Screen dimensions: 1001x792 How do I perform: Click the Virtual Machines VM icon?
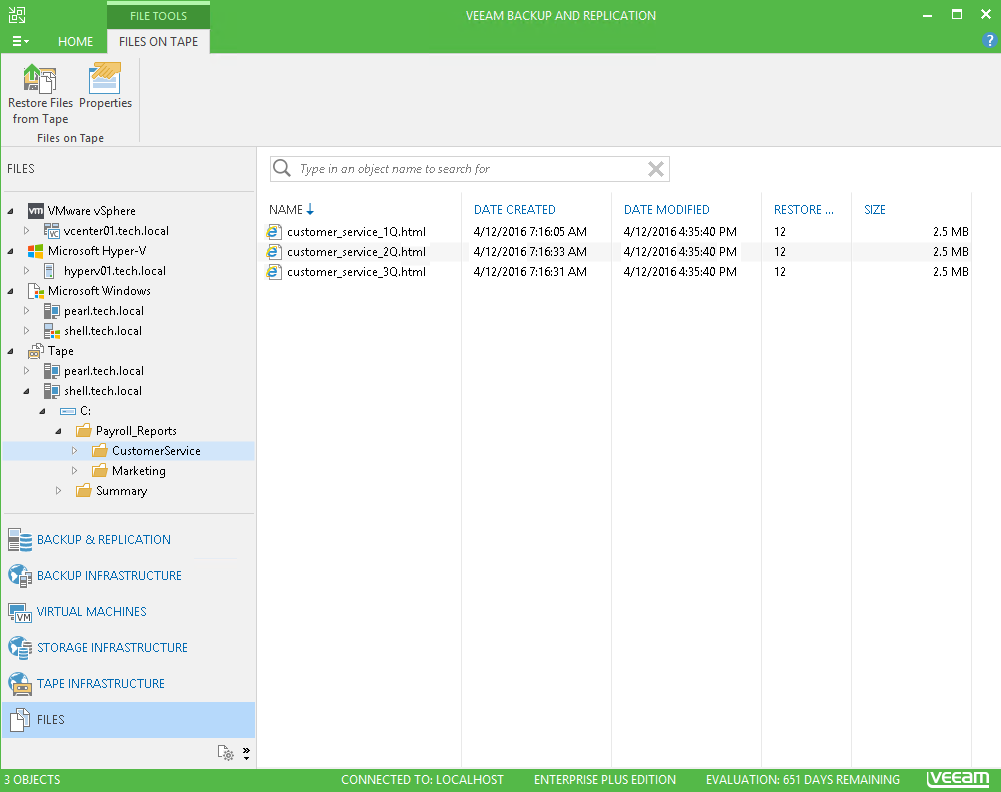[x=20, y=613]
